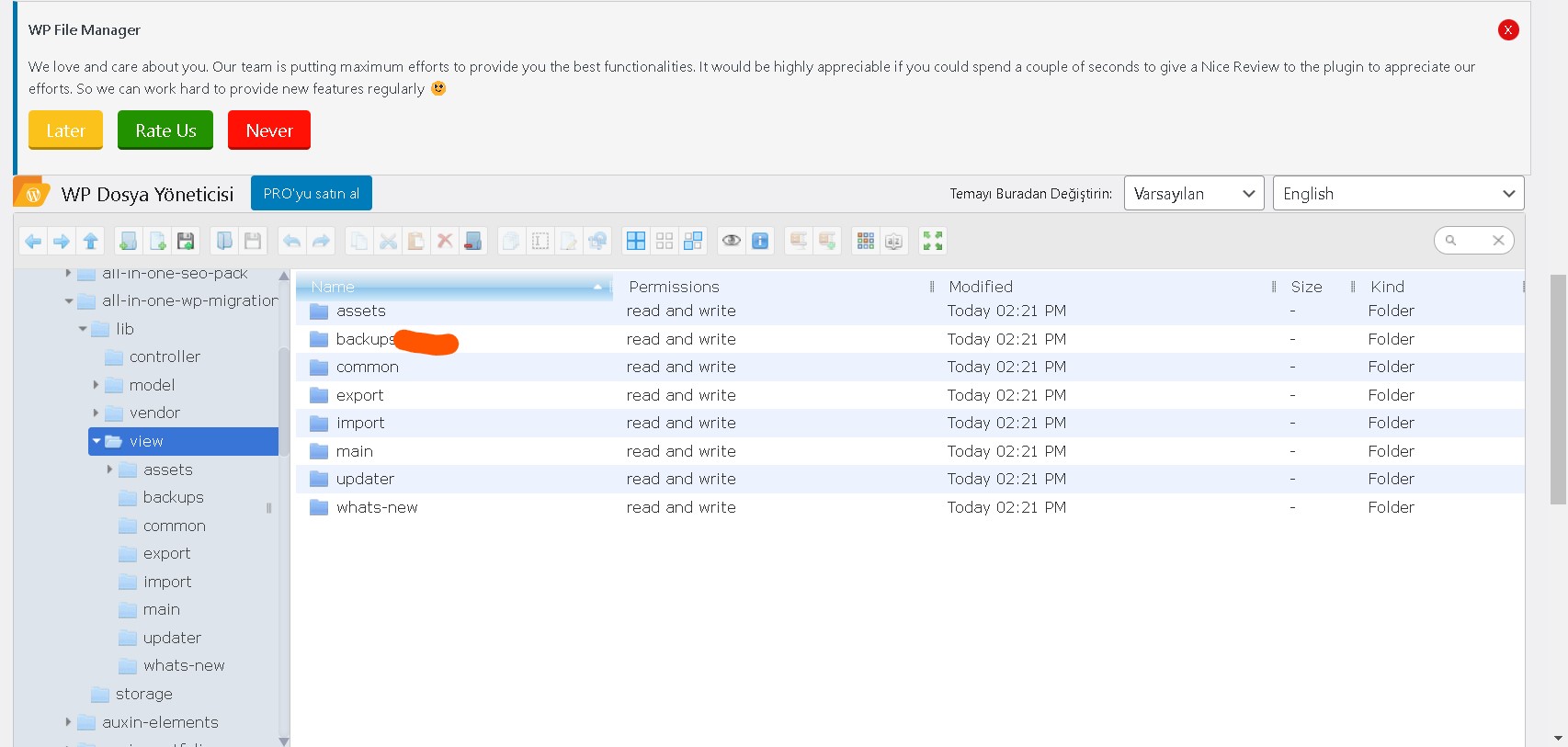Sort by the Modified column header
Screen dimensions: 1568x747
click(1106, 287)
